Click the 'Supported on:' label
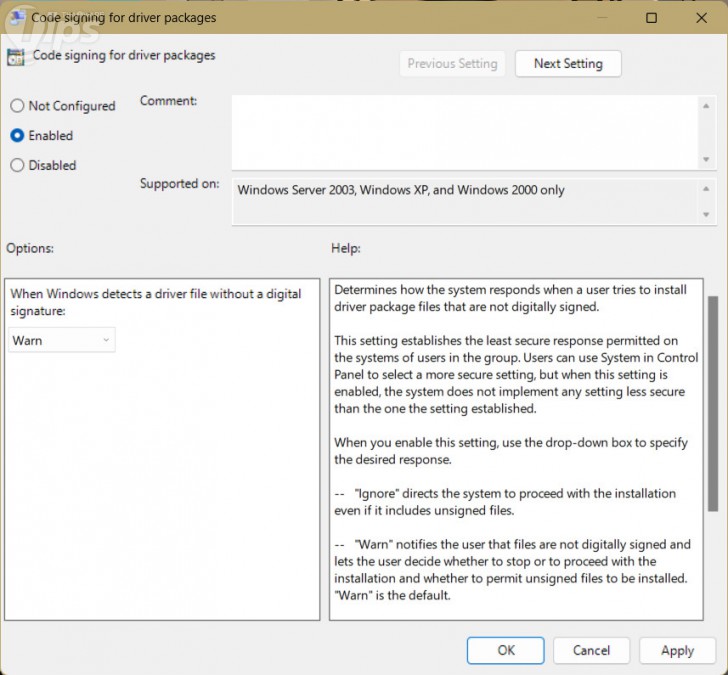This screenshot has height=675, width=728. [x=180, y=184]
